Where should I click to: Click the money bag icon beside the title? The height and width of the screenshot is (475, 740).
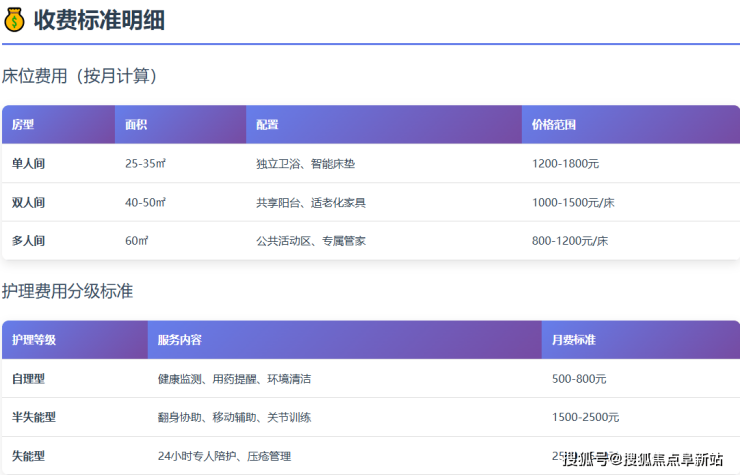click(x=14, y=19)
